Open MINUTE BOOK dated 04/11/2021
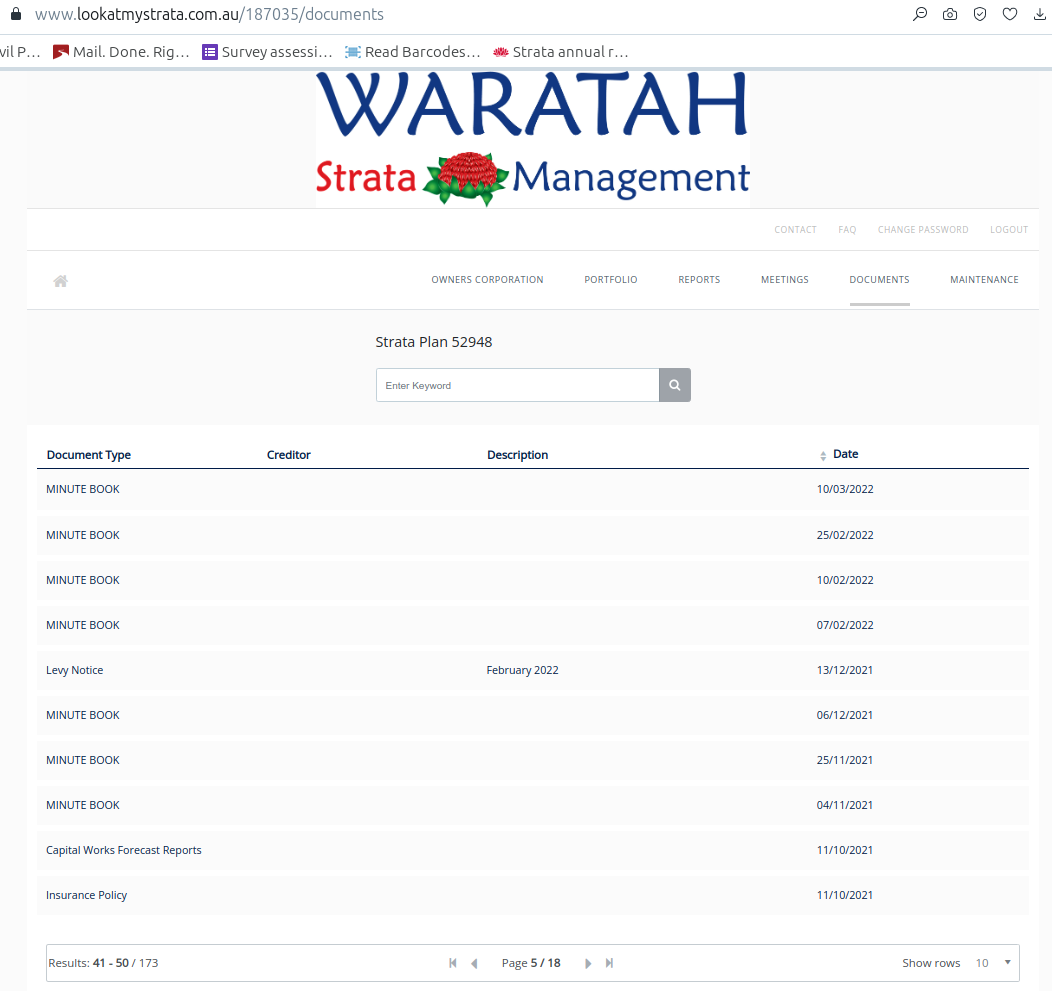Screen dimensions: 1052x991 pos(533,804)
